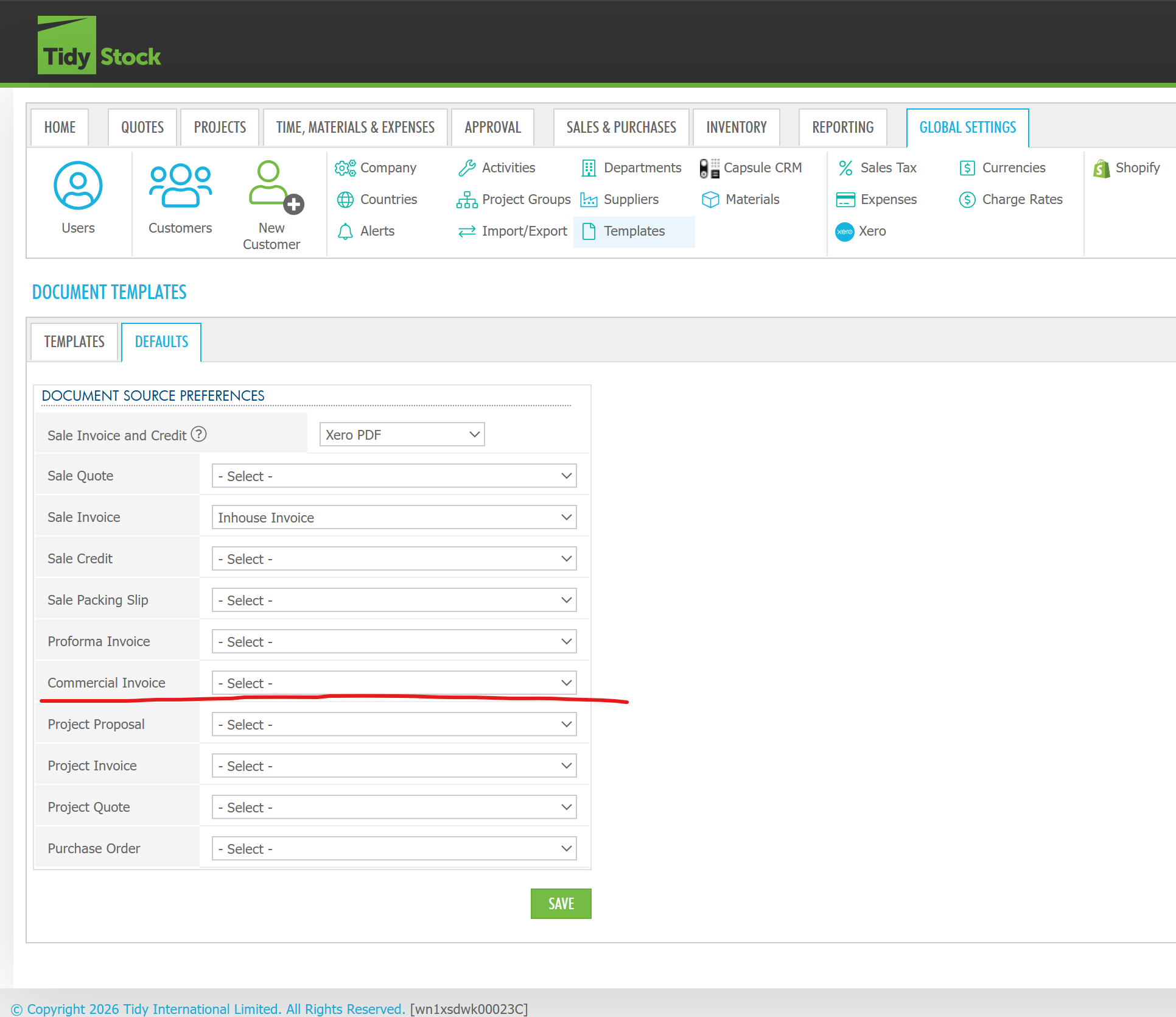Open Suppliers factory icon
1176x1017 pixels.
coord(589,200)
